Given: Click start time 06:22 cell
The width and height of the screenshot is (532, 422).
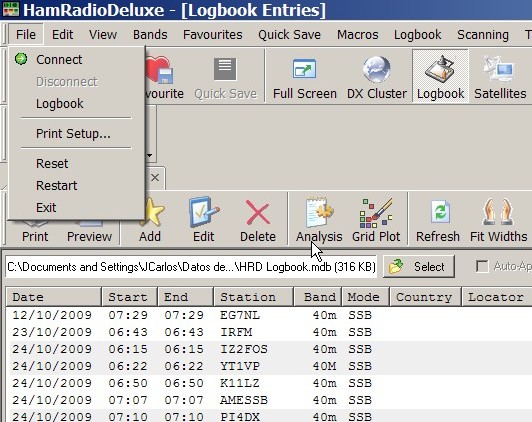Looking at the screenshot, I should click(128, 366).
